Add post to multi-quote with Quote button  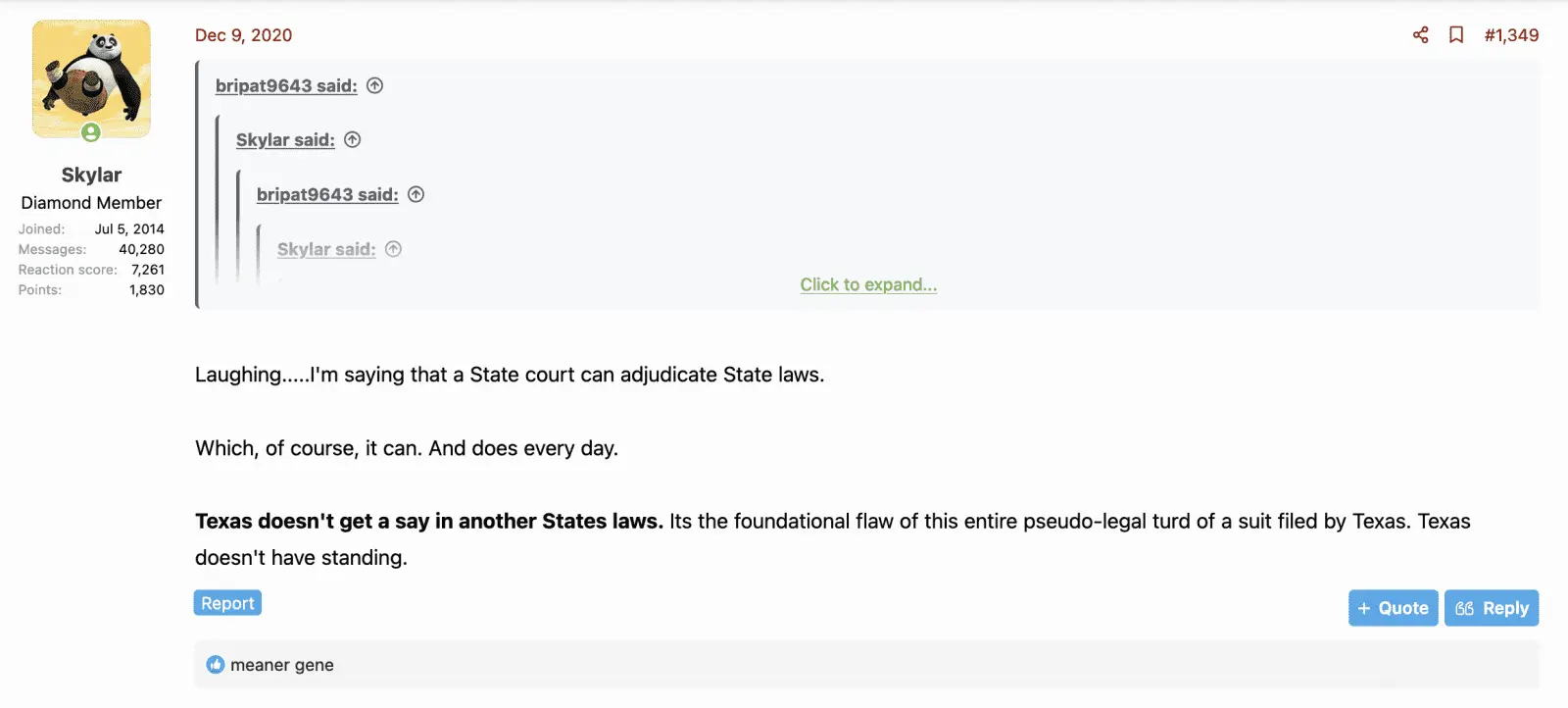pyautogui.click(x=1393, y=608)
